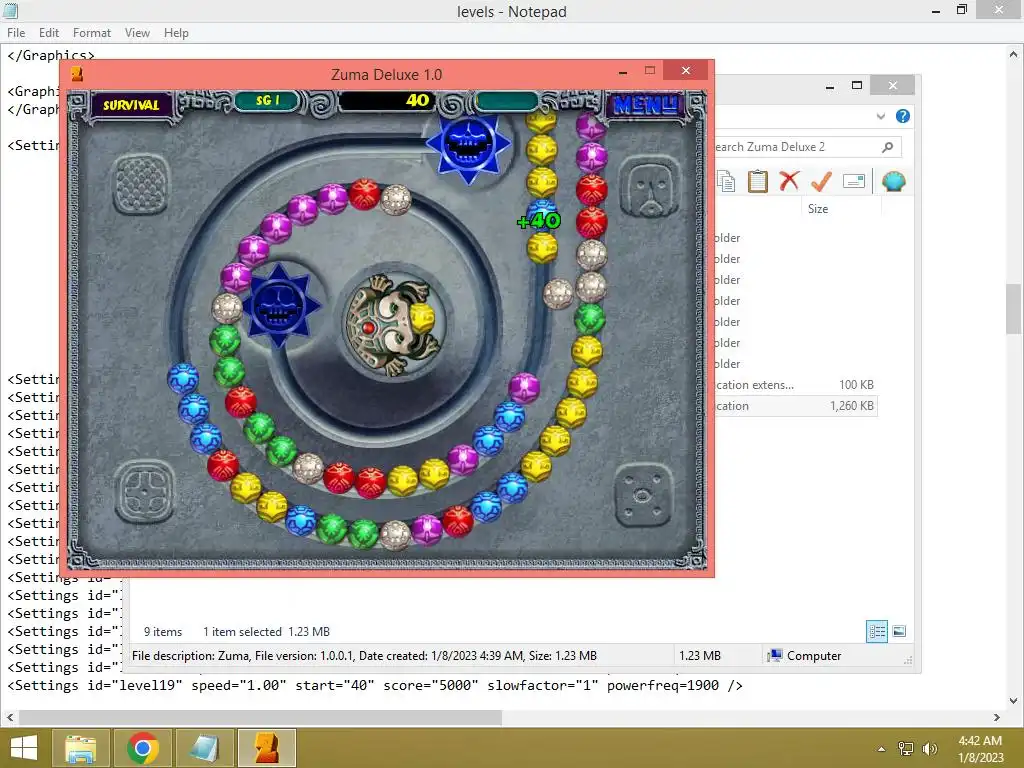Open the Format menu in Notepad
Screen dimensions: 1024x768
(x=91, y=33)
